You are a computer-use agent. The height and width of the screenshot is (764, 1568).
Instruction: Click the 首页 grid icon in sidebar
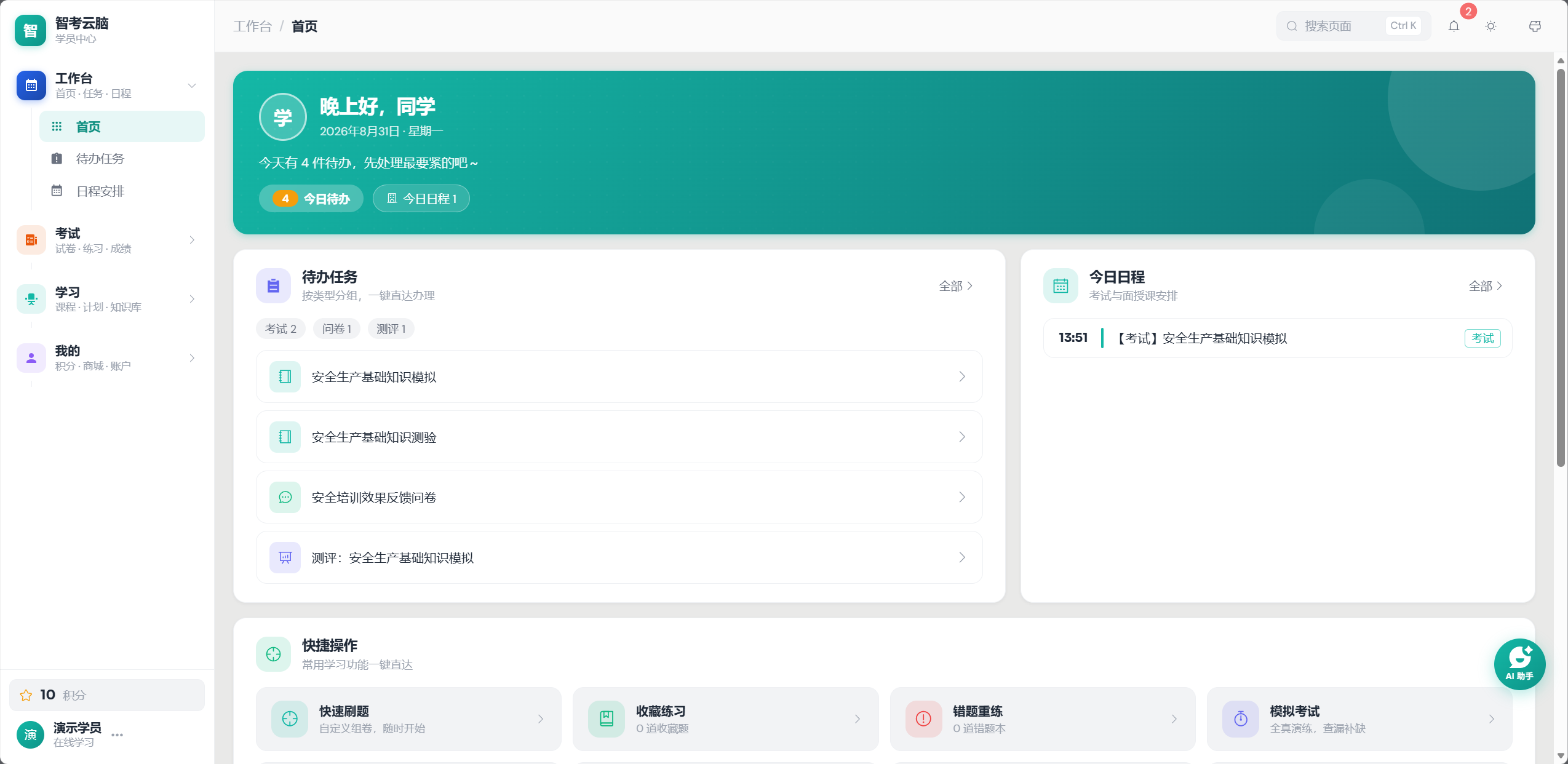click(57, 126)
